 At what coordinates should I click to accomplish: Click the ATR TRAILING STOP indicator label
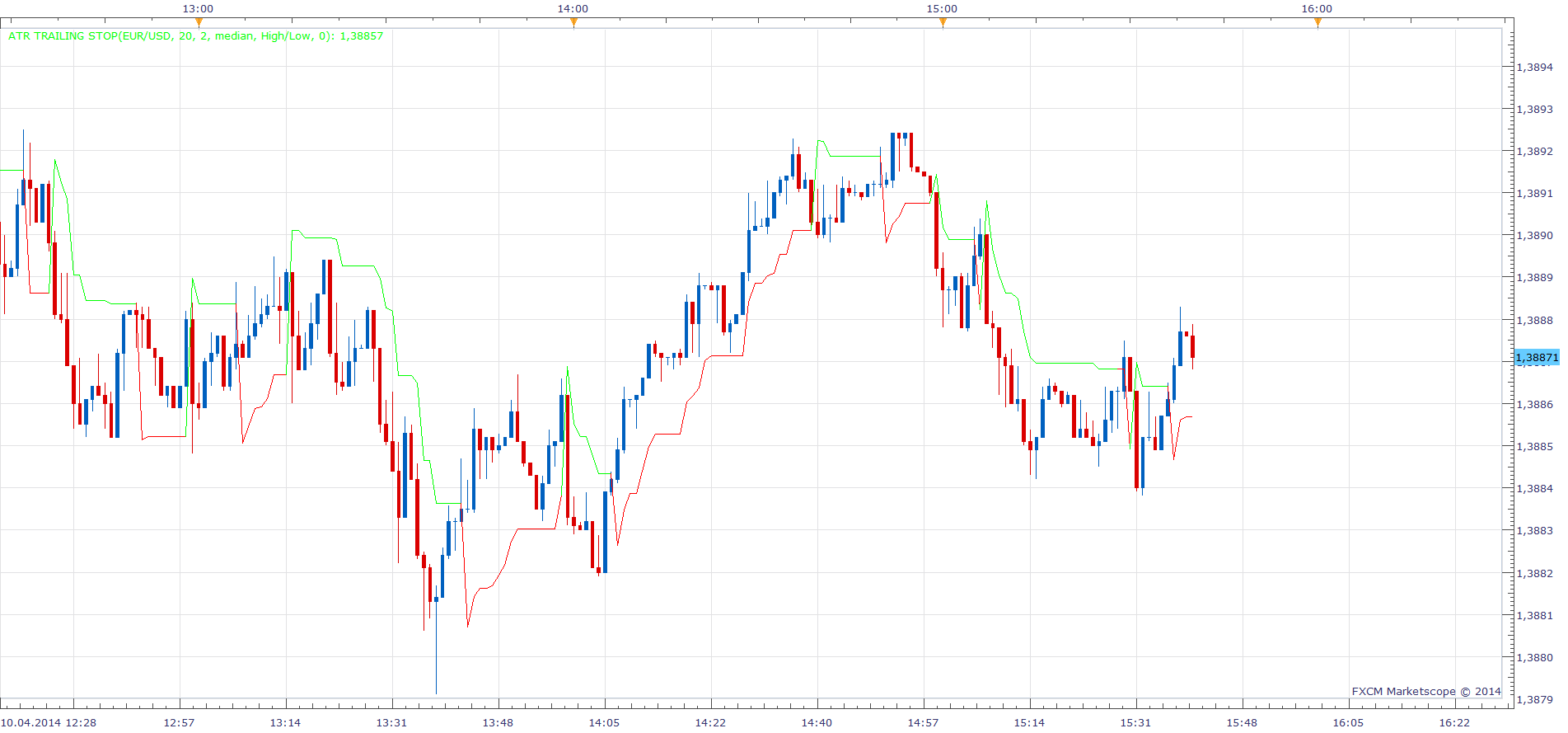[195, 36]
